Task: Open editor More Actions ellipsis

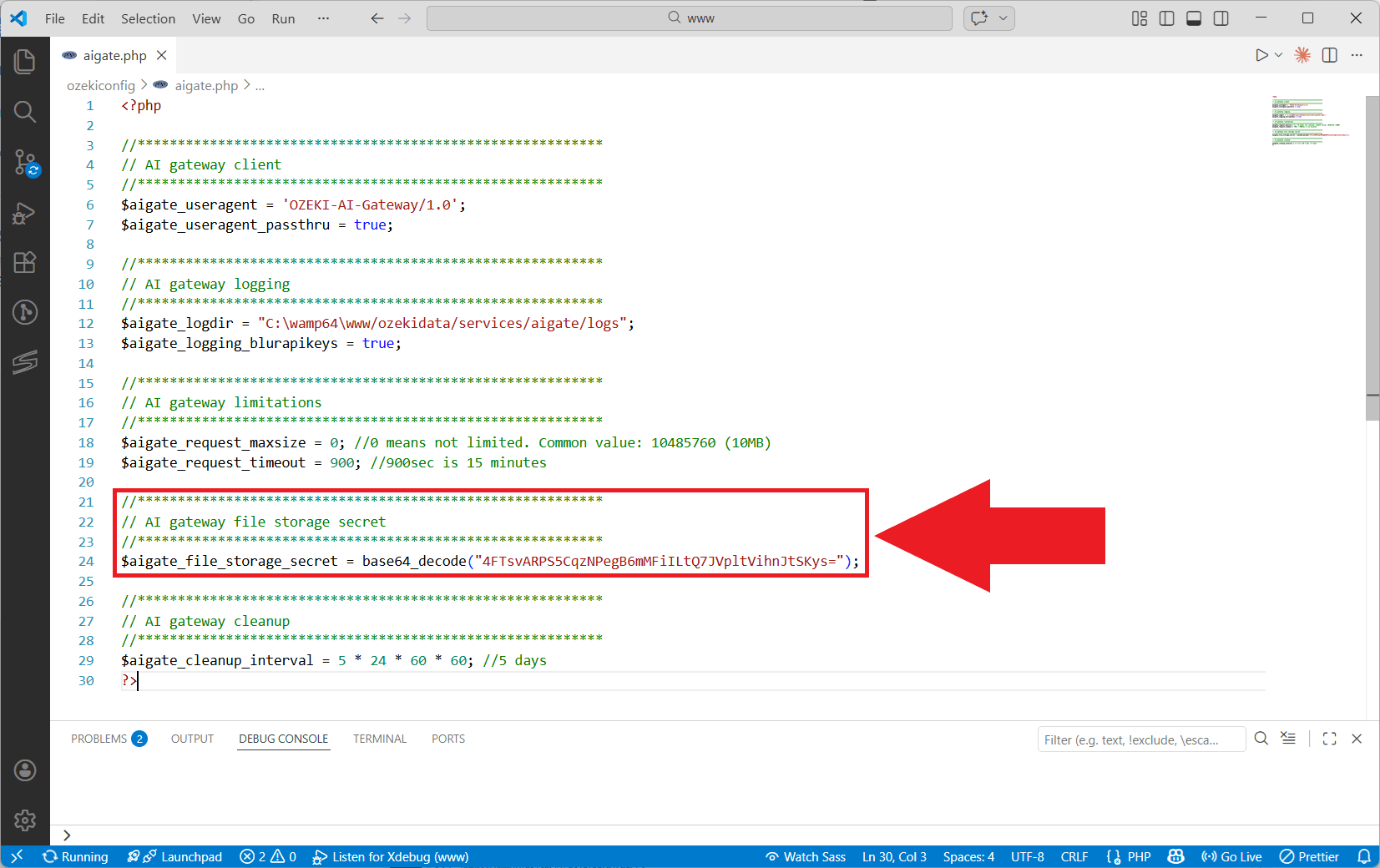Action: point(1357,55)
